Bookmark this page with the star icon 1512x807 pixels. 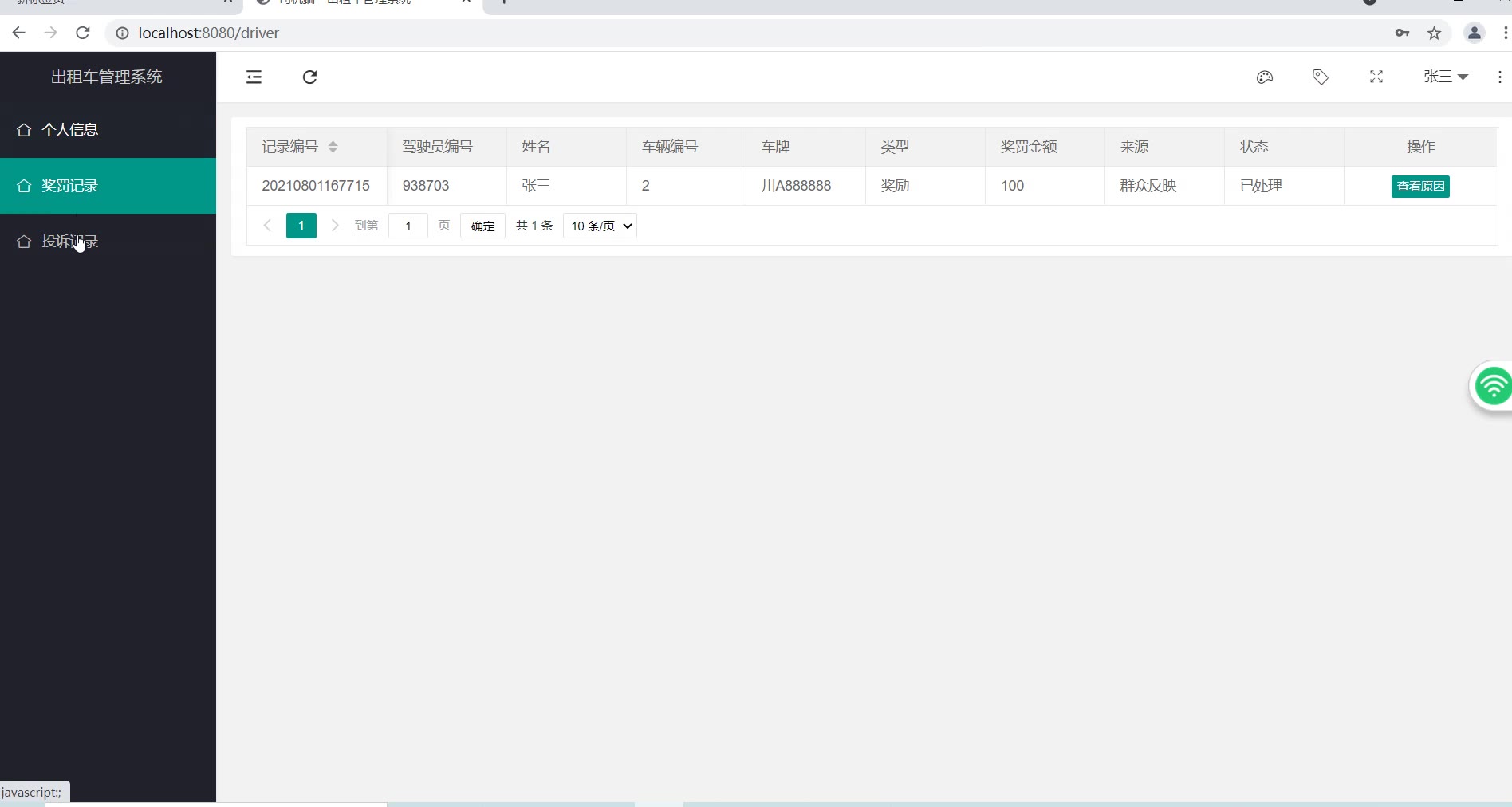[x=1435, y=33]
